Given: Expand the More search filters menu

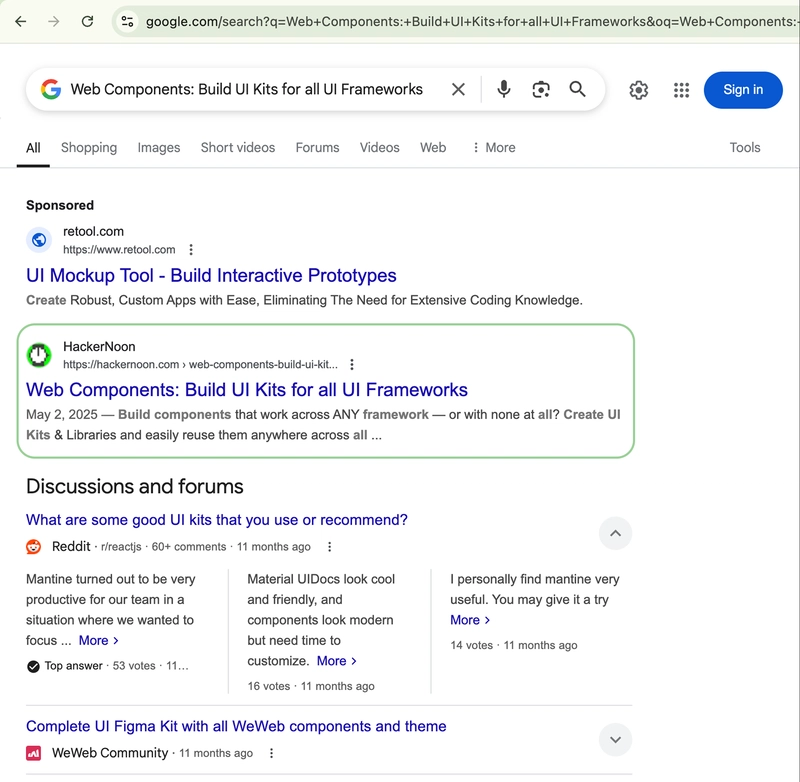Looking at the screenshot, I should tap(493, 147).
